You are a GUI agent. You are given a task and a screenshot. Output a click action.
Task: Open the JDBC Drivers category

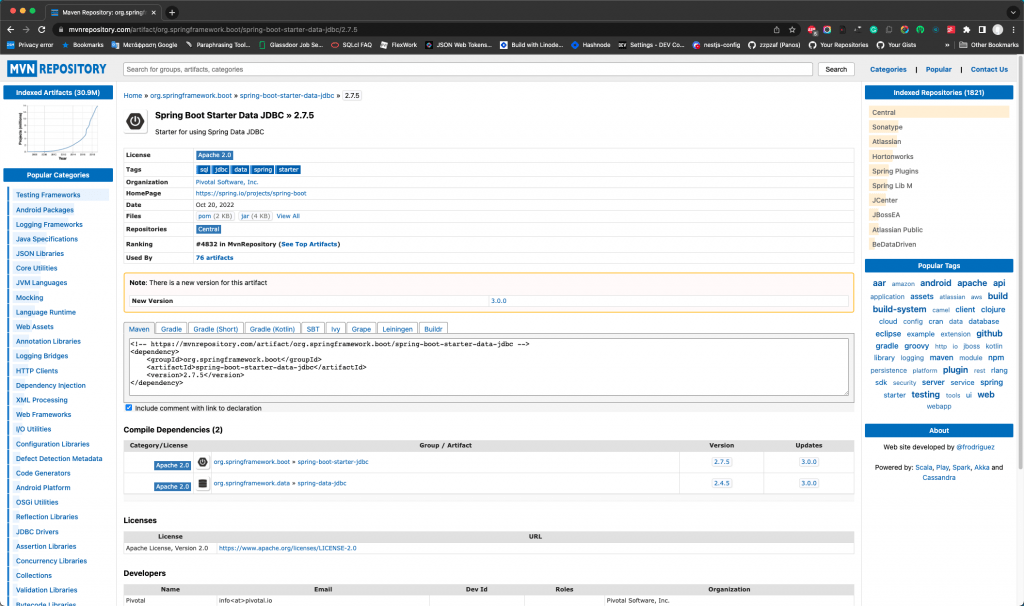coord(37,532)
